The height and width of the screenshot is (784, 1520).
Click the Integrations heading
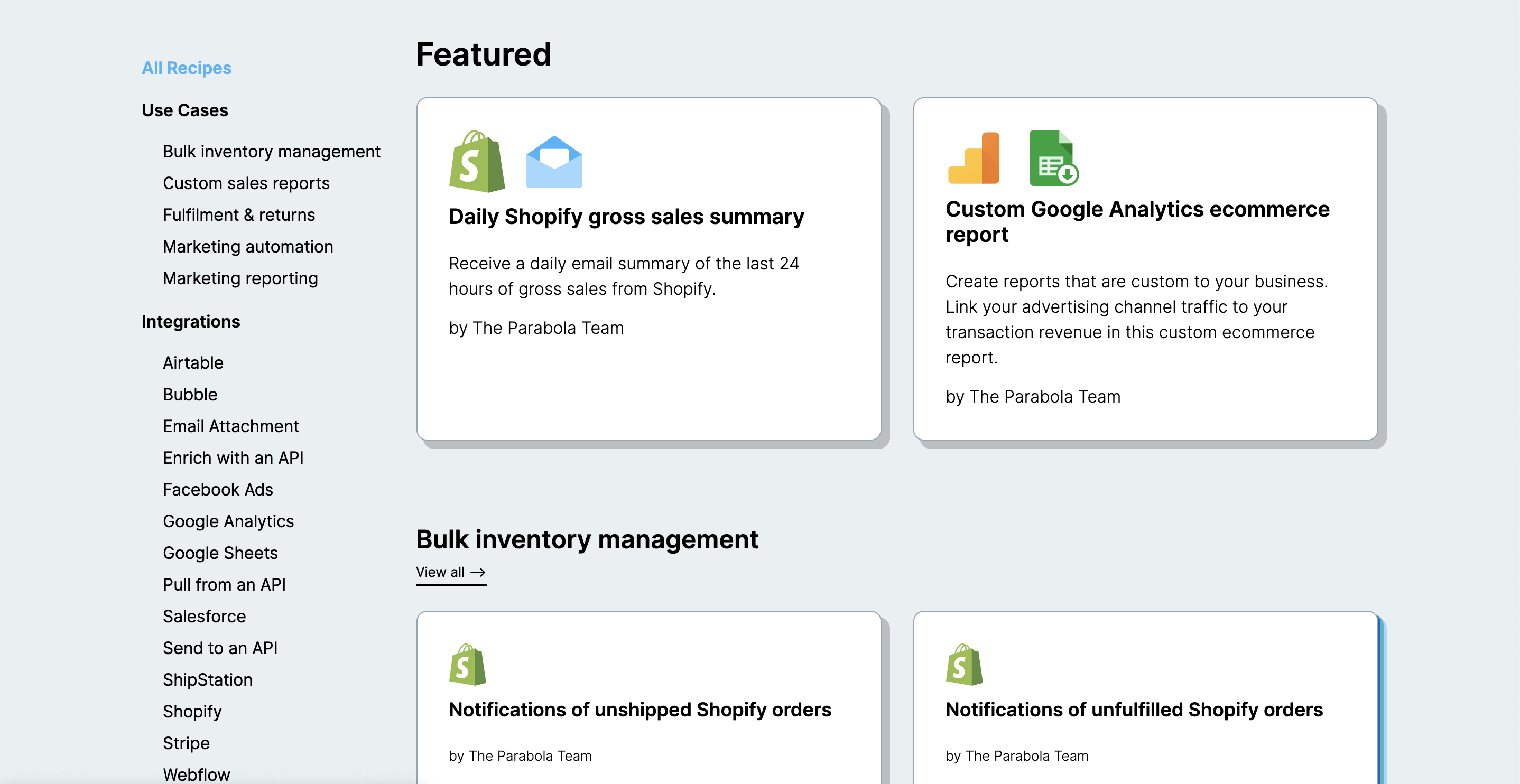[x=191, y=322]
